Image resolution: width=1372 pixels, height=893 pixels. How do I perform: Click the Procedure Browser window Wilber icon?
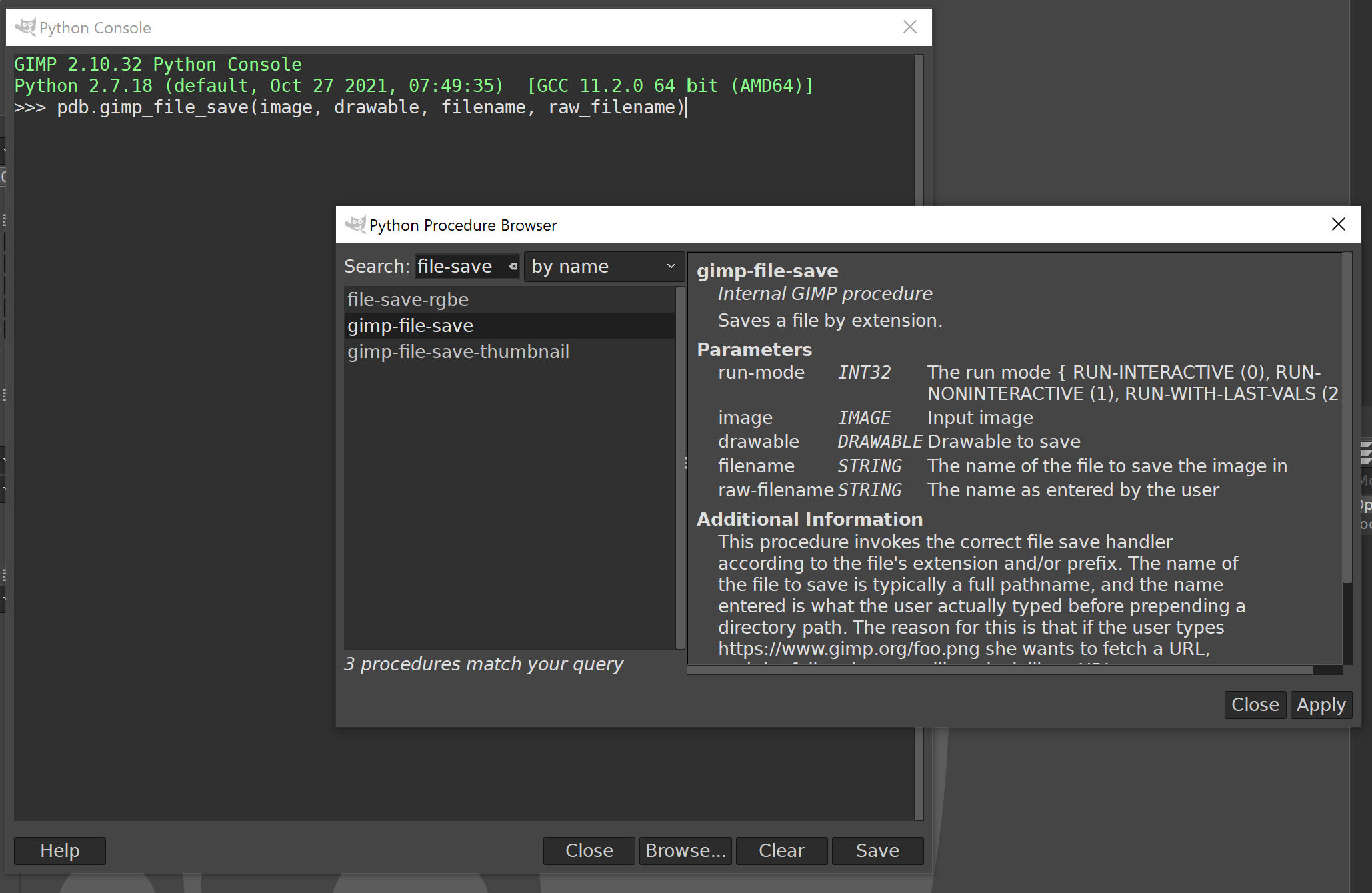[355, 225]
